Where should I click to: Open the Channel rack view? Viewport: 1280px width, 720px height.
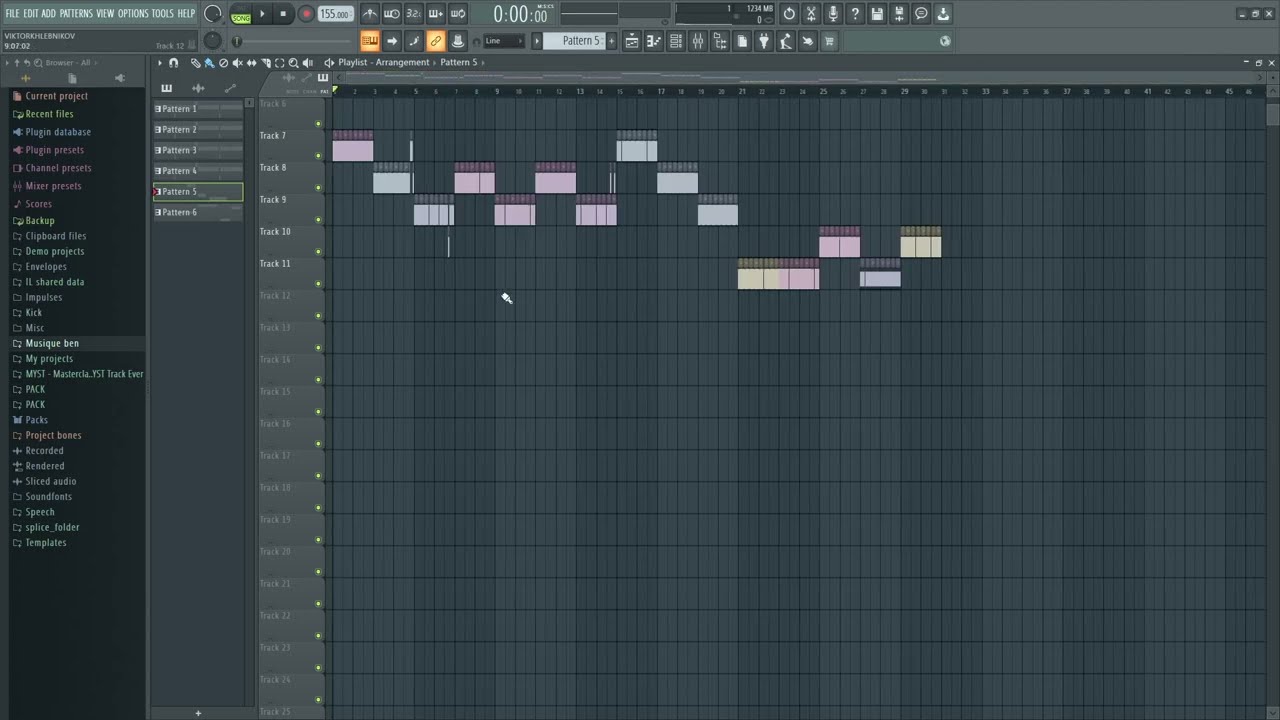click(x=676, y=41)
